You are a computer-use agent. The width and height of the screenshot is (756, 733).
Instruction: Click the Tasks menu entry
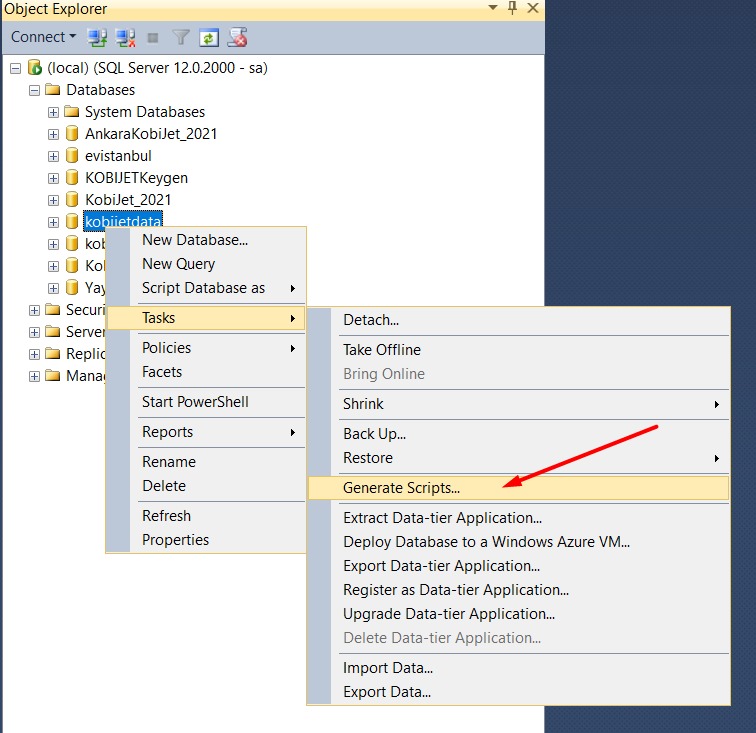206,318
